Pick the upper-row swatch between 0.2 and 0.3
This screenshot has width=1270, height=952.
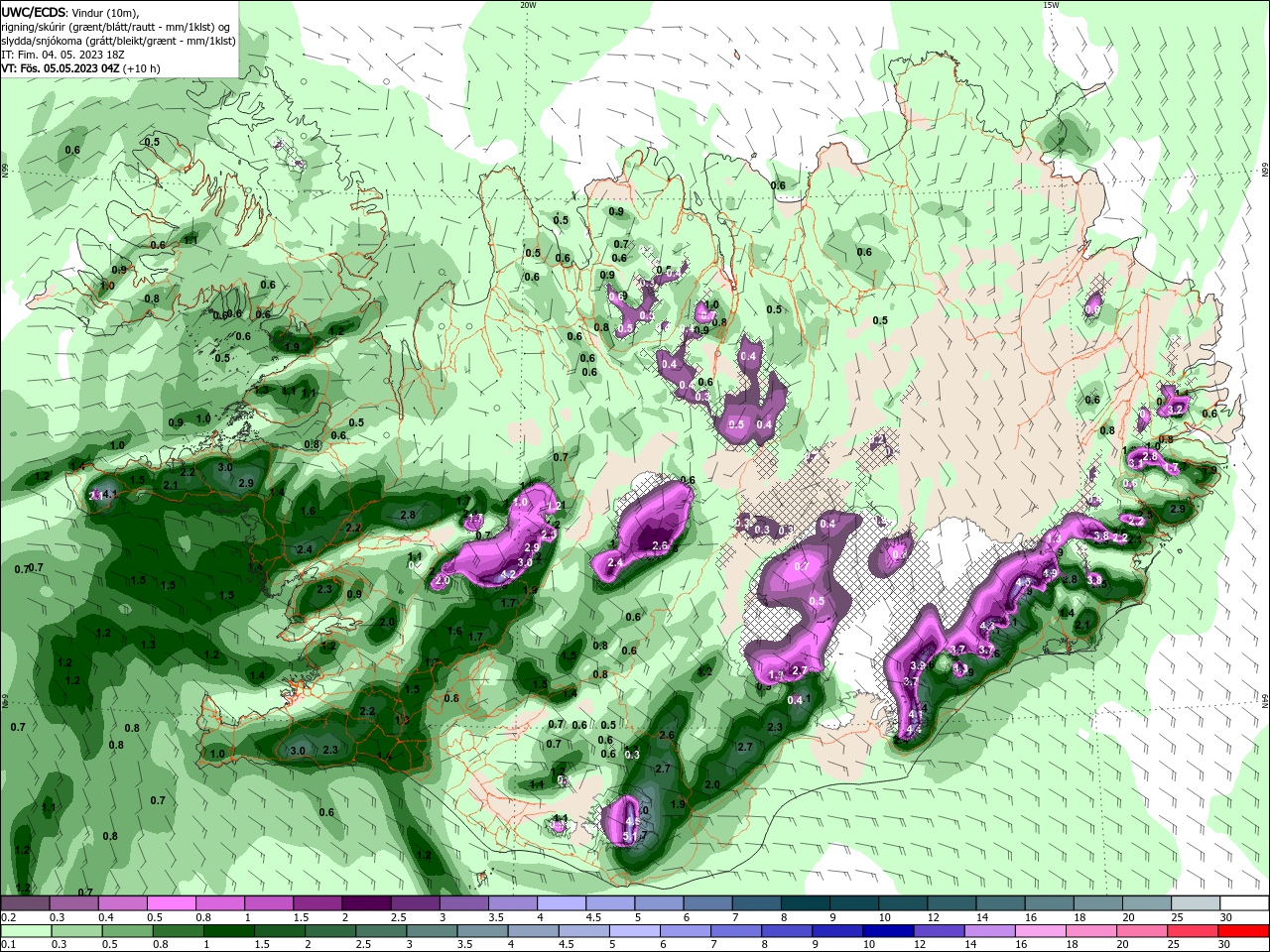[26, 901]
